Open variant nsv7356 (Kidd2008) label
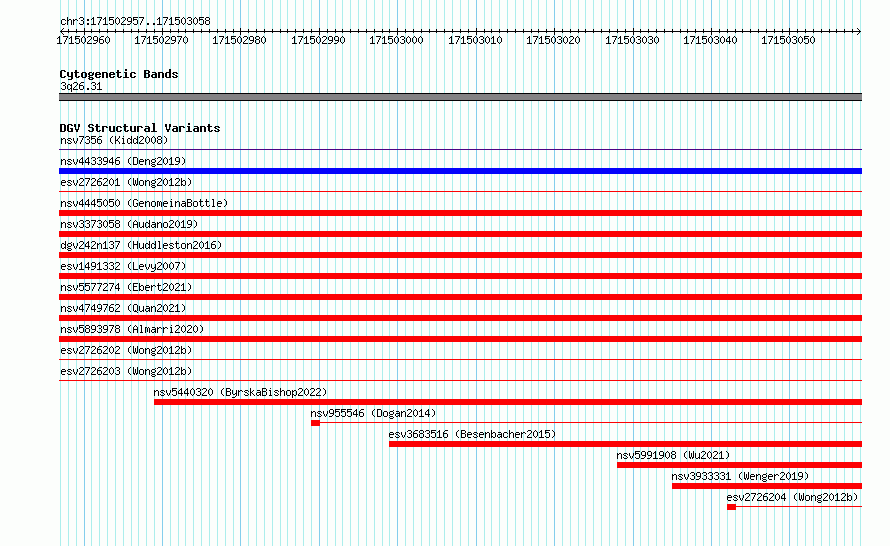This screenshot has height=546, width=890. coord(114,140)
